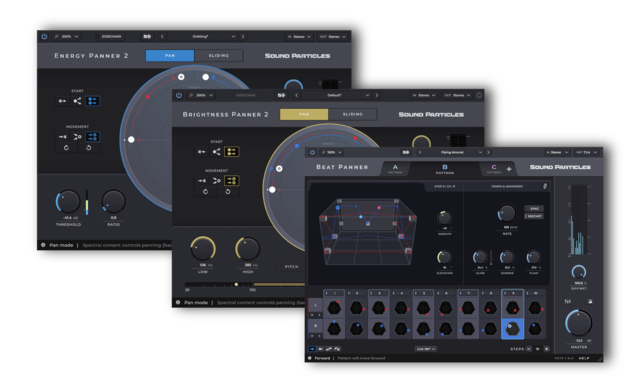Image resolution: width=640 pixels, height=377 pixels.
Task: Select third Start mode icon in Brightness Panner
Action: point(231,152)
